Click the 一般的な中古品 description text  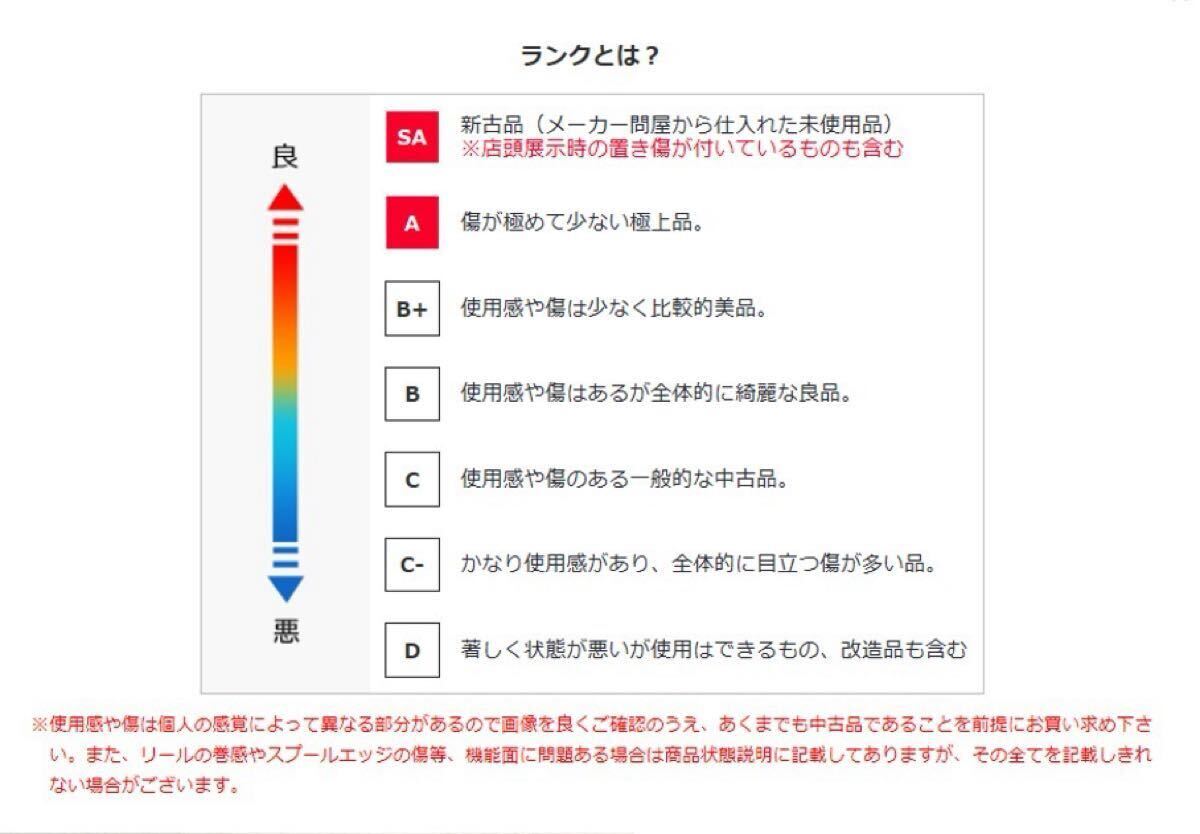(625, 479)
